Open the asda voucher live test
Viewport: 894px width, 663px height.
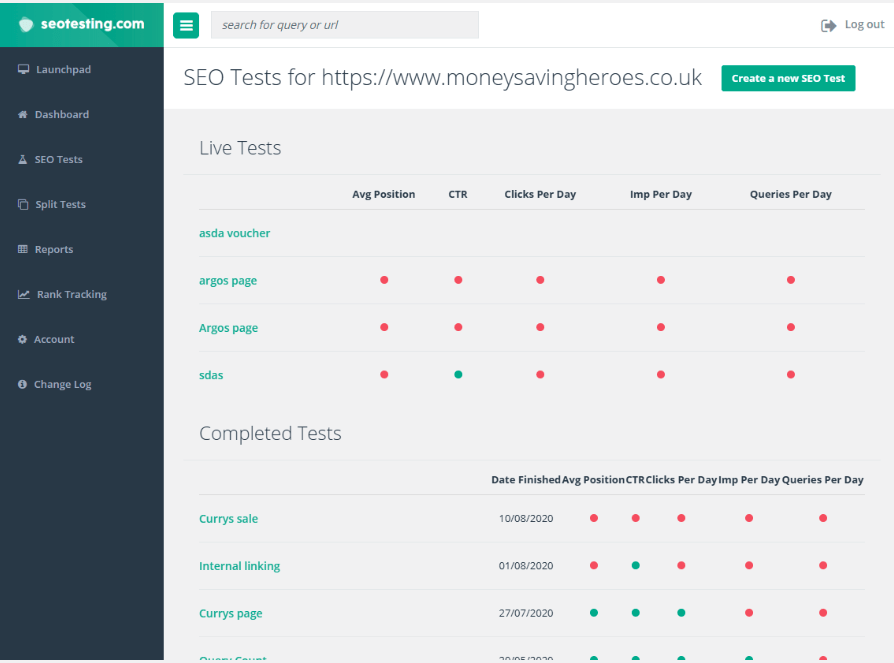[x=234, y=232]
